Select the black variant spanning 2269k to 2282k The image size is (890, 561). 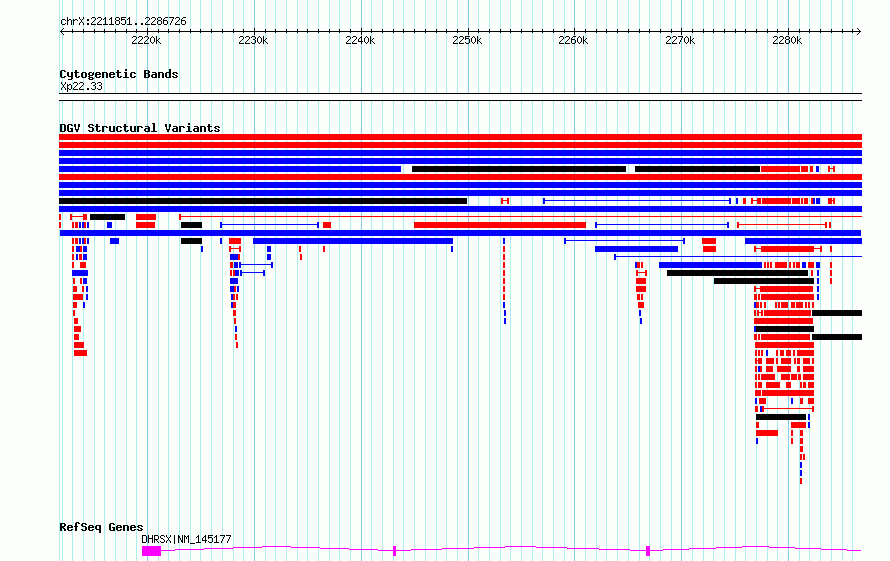737,273
